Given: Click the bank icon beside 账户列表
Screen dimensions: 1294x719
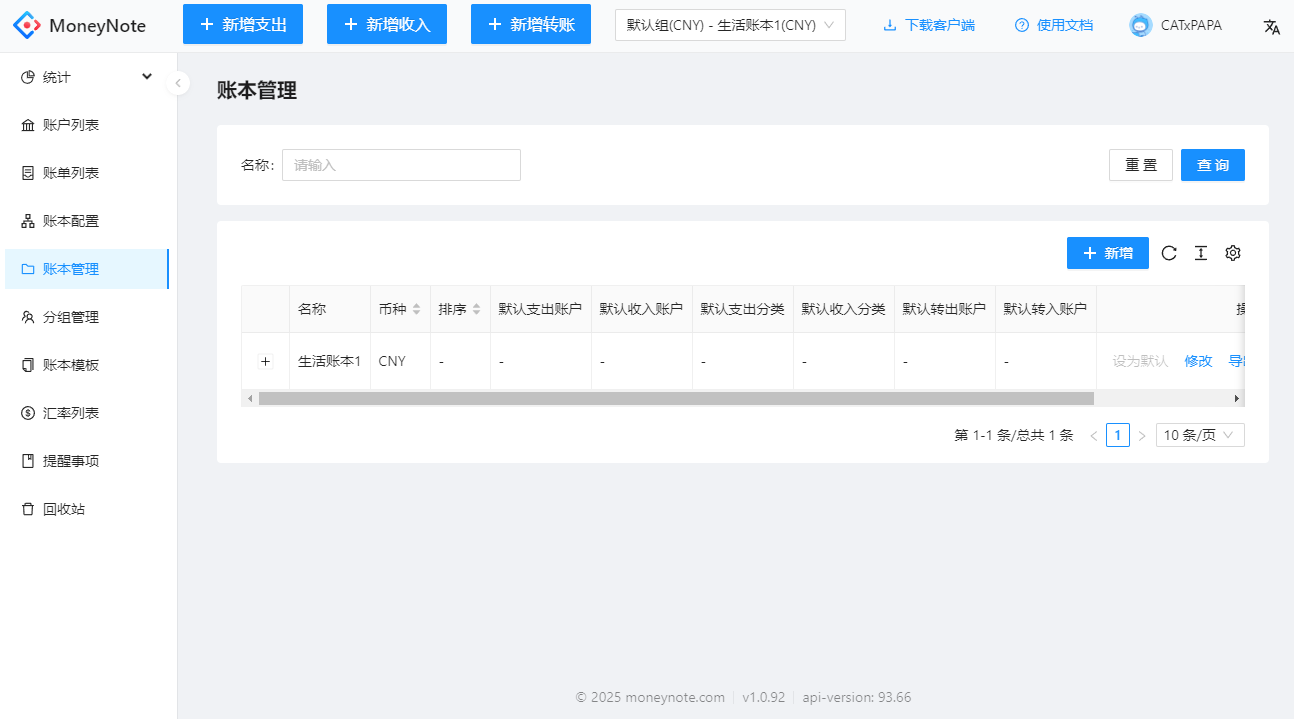Looking at the screenshot, I should coord(28,125).
